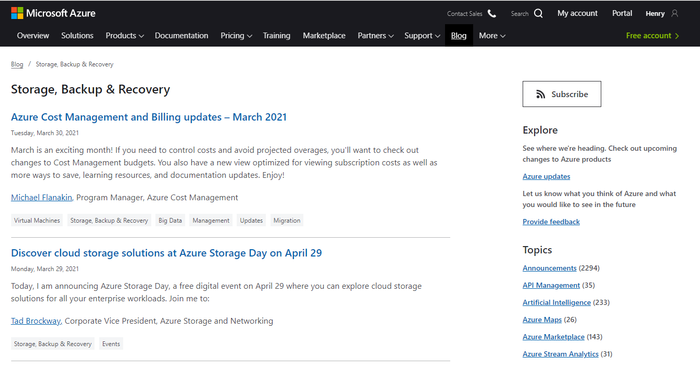Select the Documentation nav item
This screenshot has height=367, width=700.
pyautogui.click(x=181, y=36)
